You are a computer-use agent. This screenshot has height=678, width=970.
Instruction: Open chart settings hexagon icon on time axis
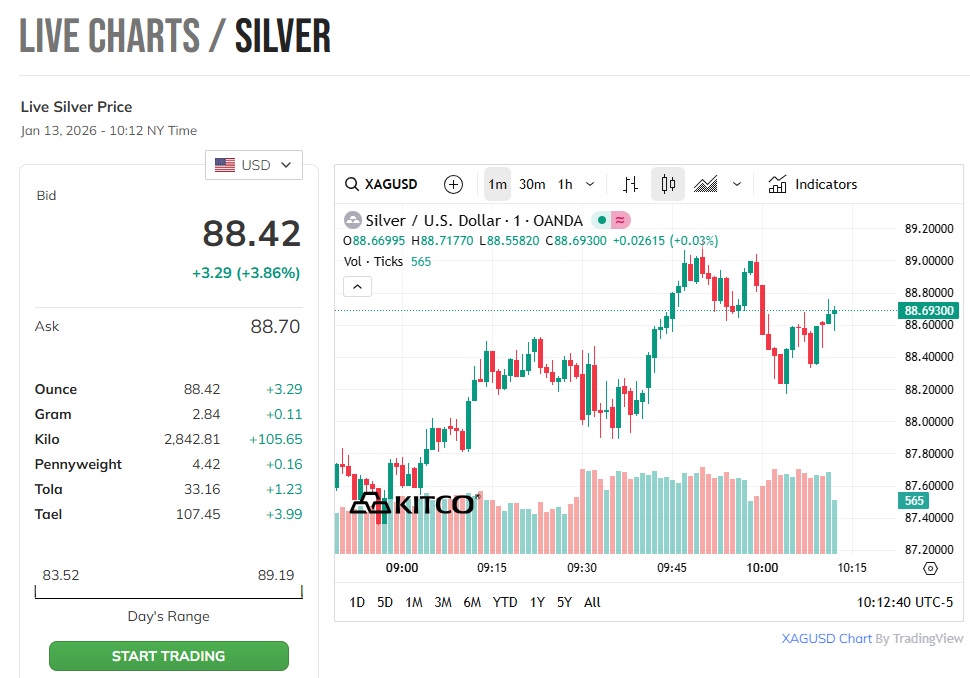click(x=930, y=568)
